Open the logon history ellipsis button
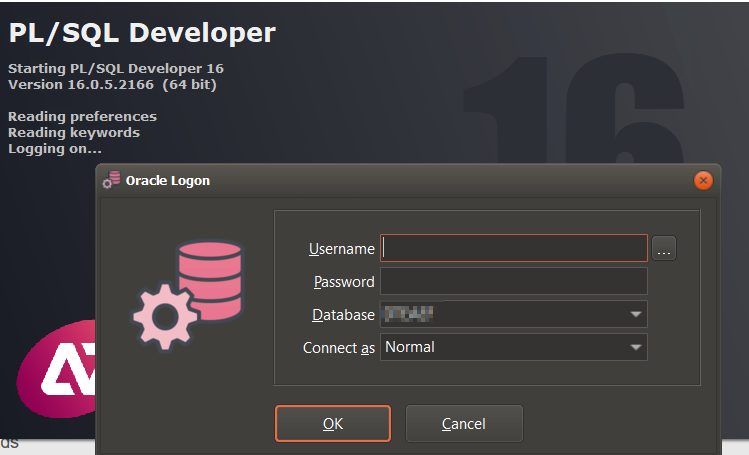The height and width of the screenshot is (455, 749). coord(664,248)
